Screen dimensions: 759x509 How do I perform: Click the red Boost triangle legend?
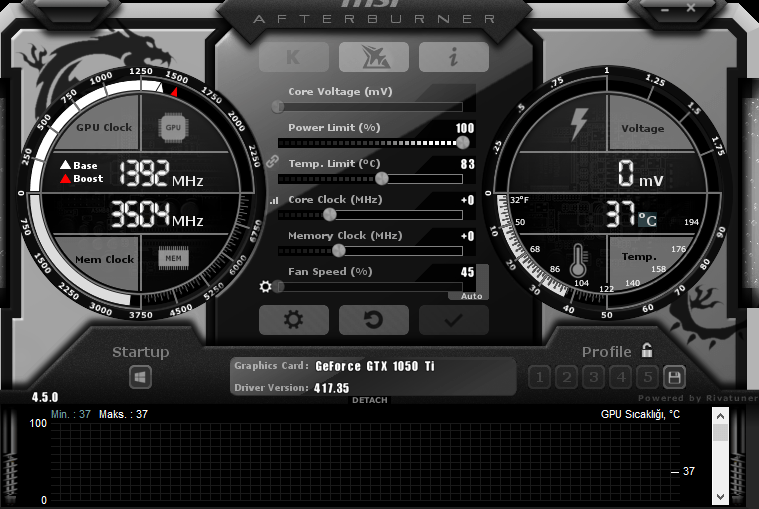pyautogui.click(x=65, y=179)
